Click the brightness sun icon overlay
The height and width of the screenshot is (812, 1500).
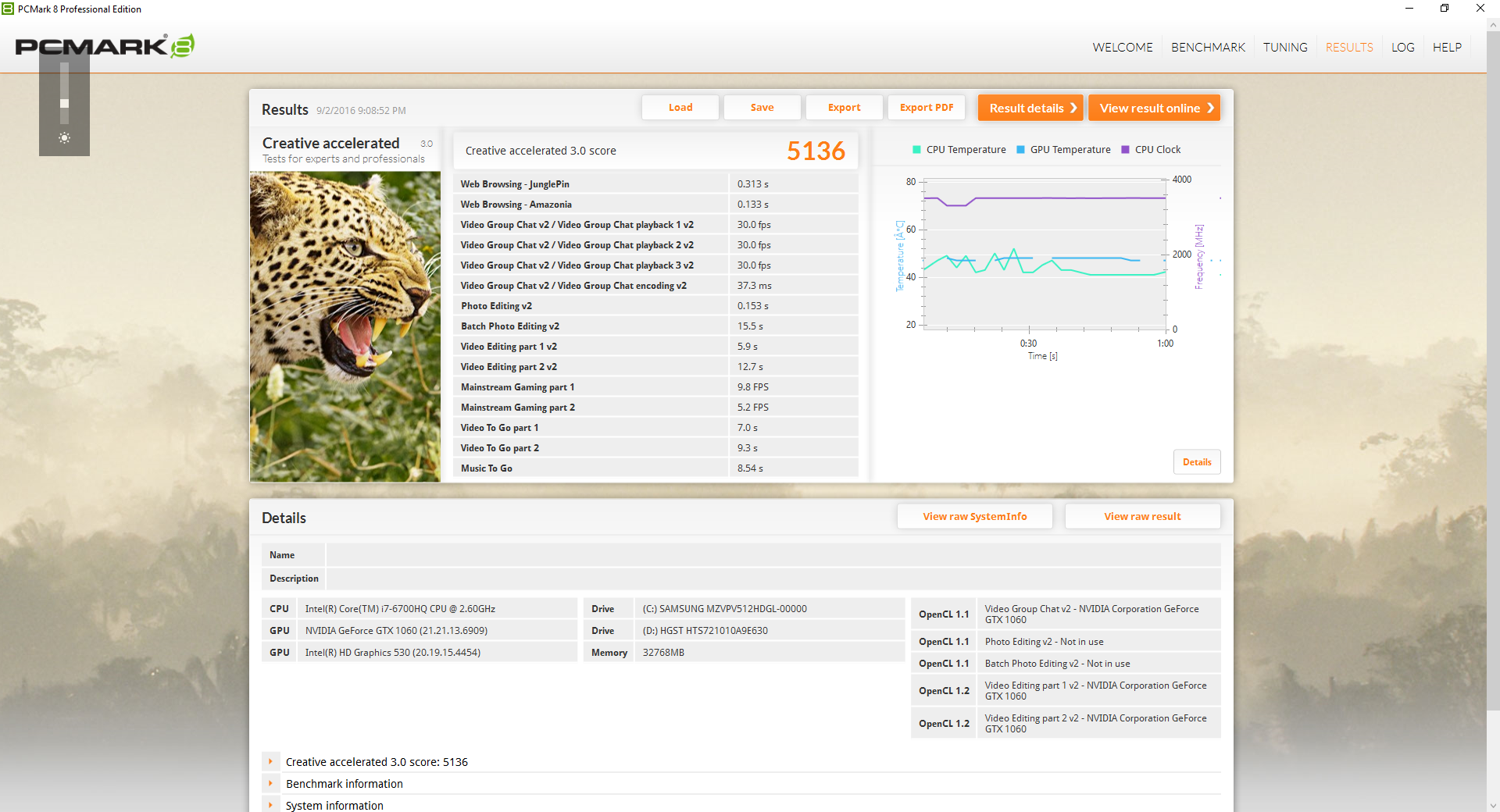coord(64,138)
